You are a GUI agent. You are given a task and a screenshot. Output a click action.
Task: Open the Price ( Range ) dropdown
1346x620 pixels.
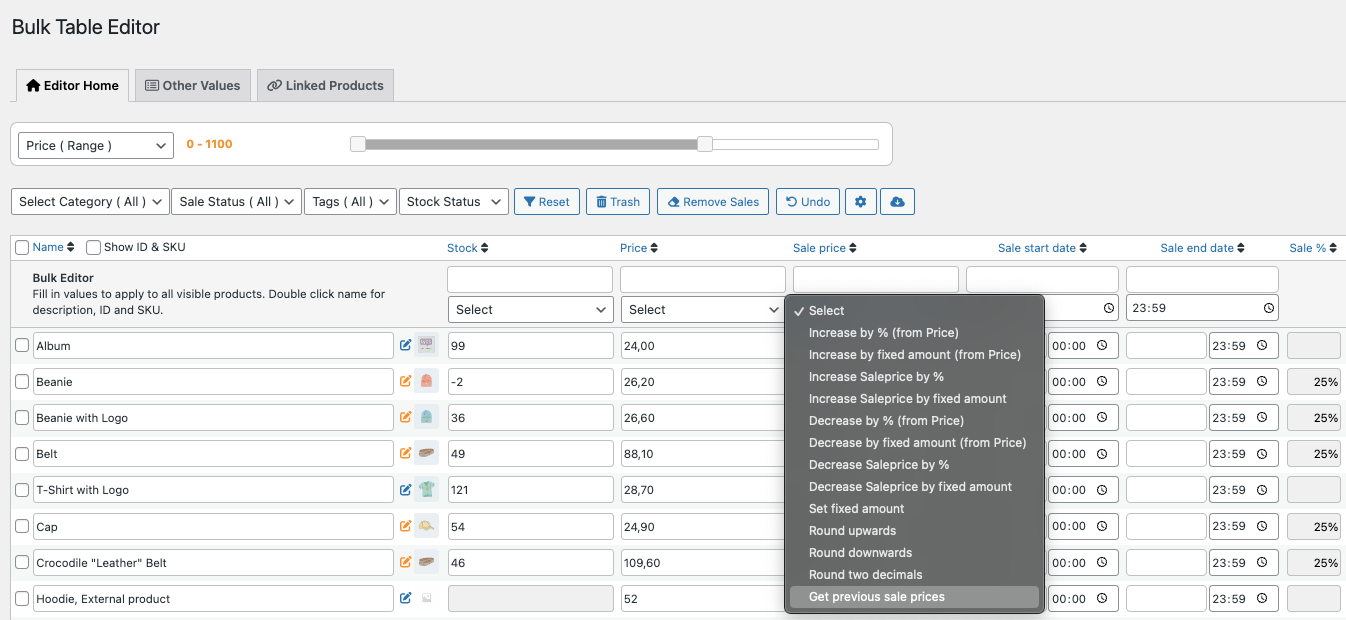click(94, 145)
